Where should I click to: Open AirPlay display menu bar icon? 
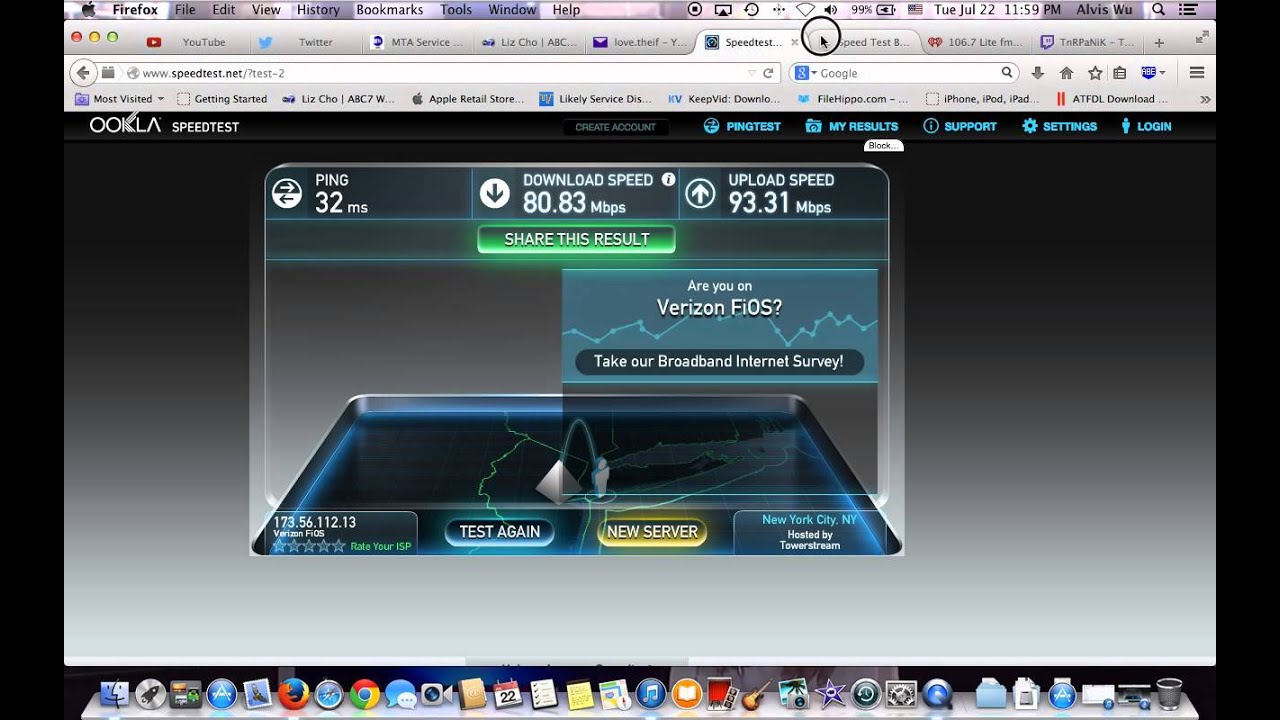723,10
